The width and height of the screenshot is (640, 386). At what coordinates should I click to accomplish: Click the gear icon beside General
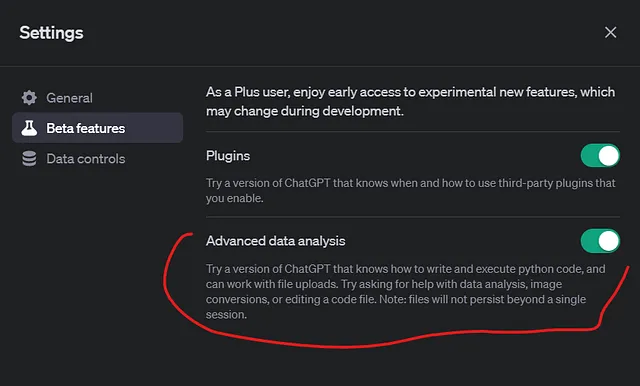29,98
